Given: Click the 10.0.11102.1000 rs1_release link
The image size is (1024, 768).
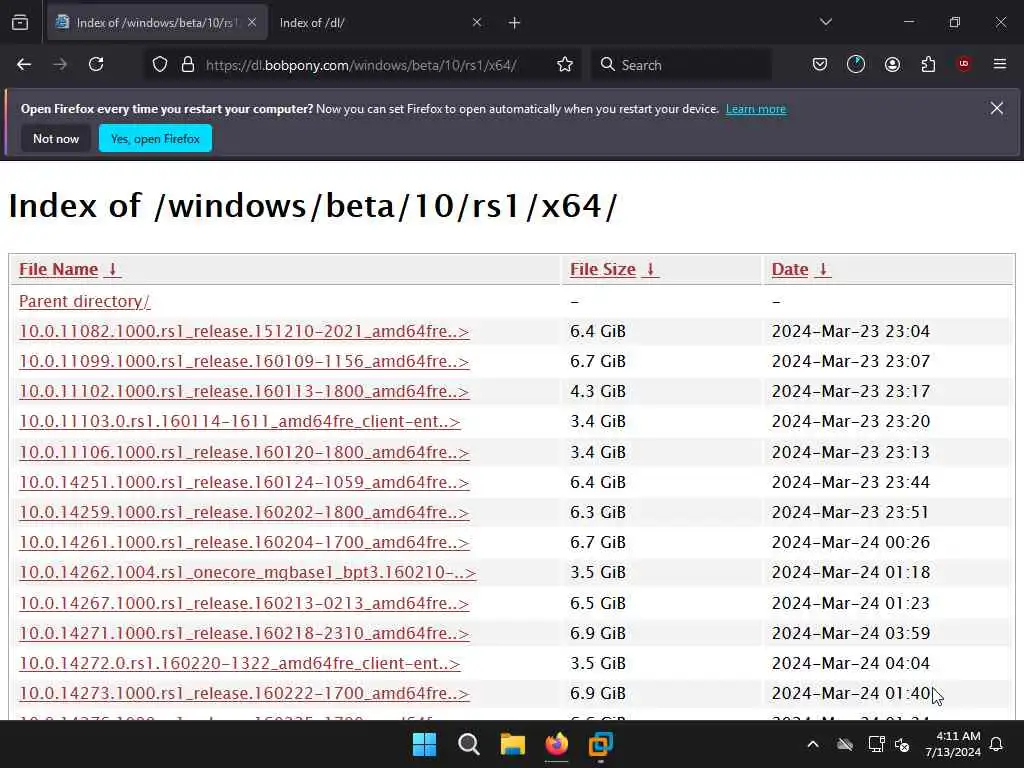Looking at the screenshot, I should click(x=244, y=391).
